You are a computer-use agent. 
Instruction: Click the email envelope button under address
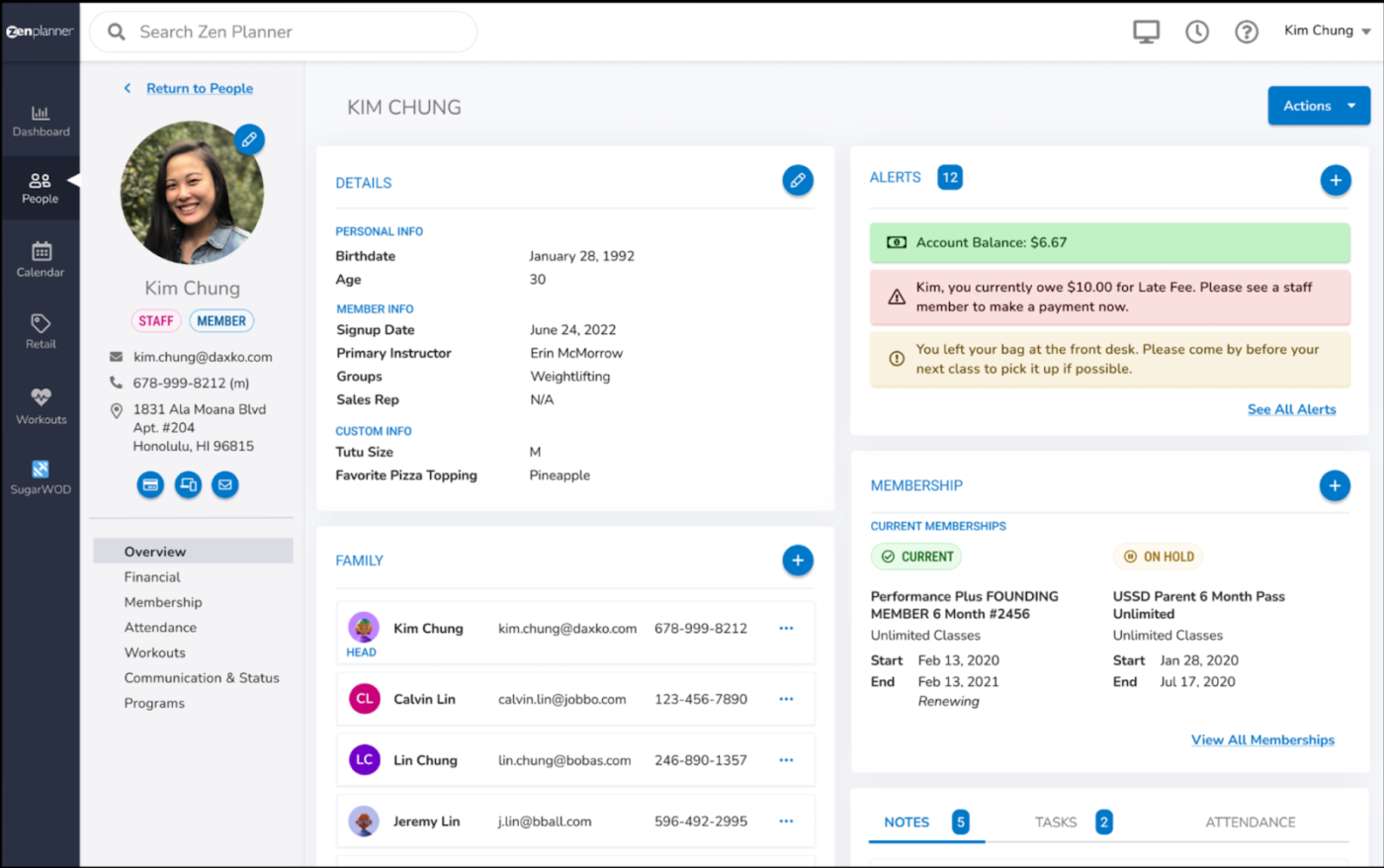click(225, 484)
